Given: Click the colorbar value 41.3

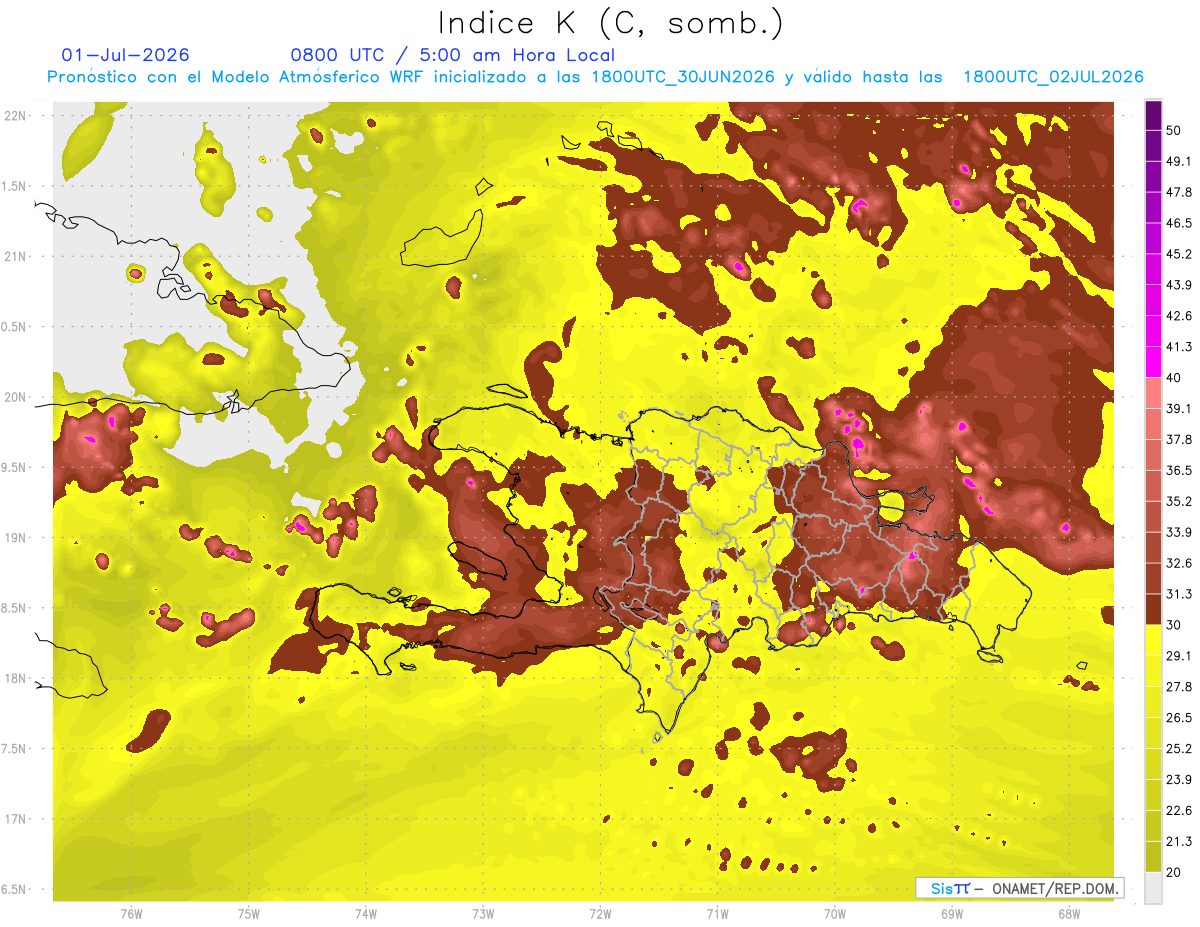Looking at the screenshot, I should click(x=1177, y=347).
